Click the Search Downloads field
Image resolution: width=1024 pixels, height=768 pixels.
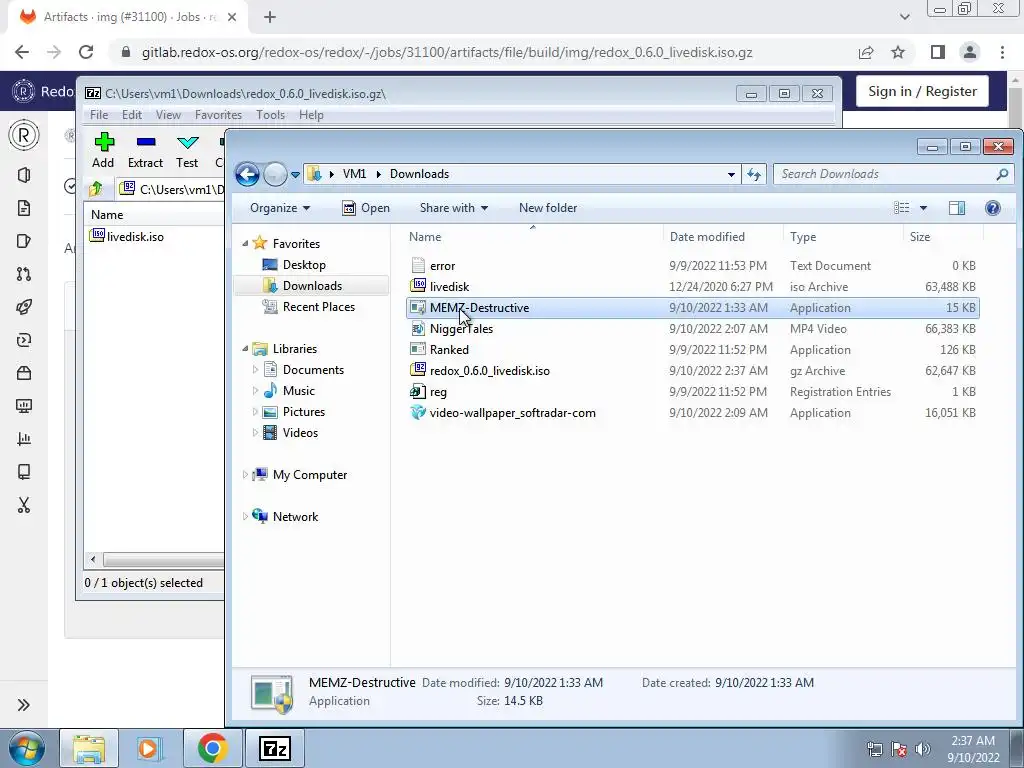(888, 174)
